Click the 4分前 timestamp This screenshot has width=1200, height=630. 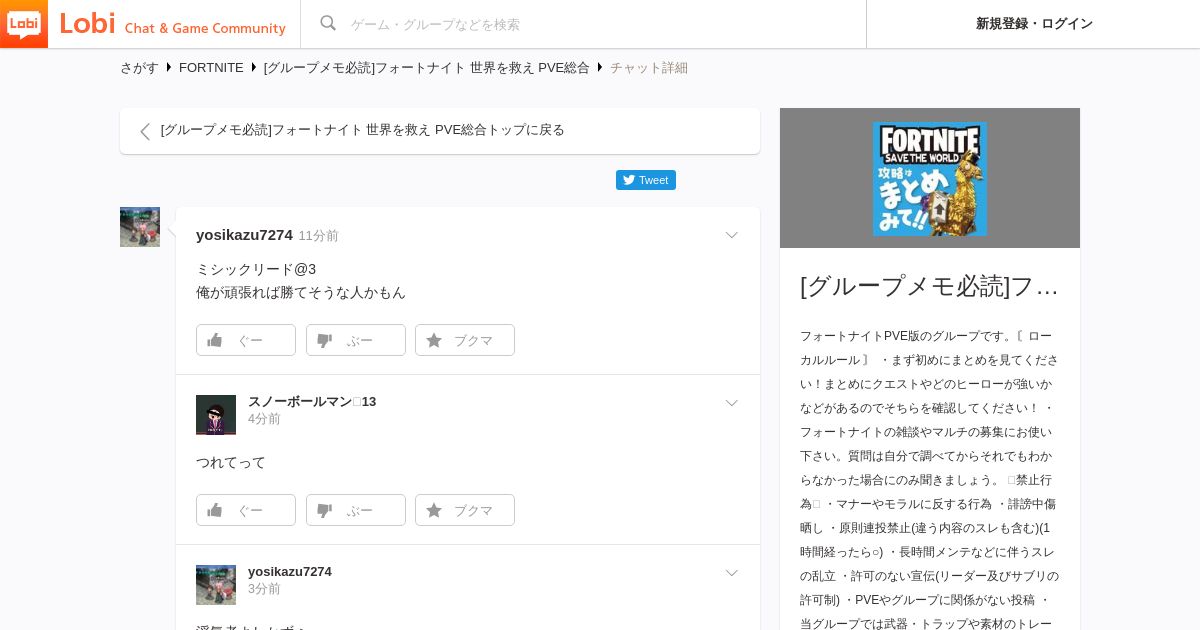[264, 419]
